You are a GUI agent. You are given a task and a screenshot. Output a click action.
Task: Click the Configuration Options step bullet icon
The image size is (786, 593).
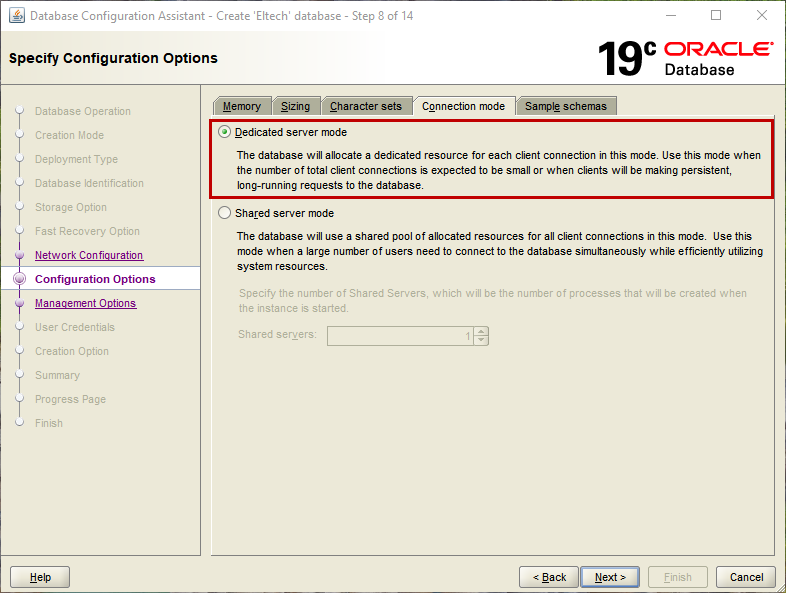[x=20, y=279]
